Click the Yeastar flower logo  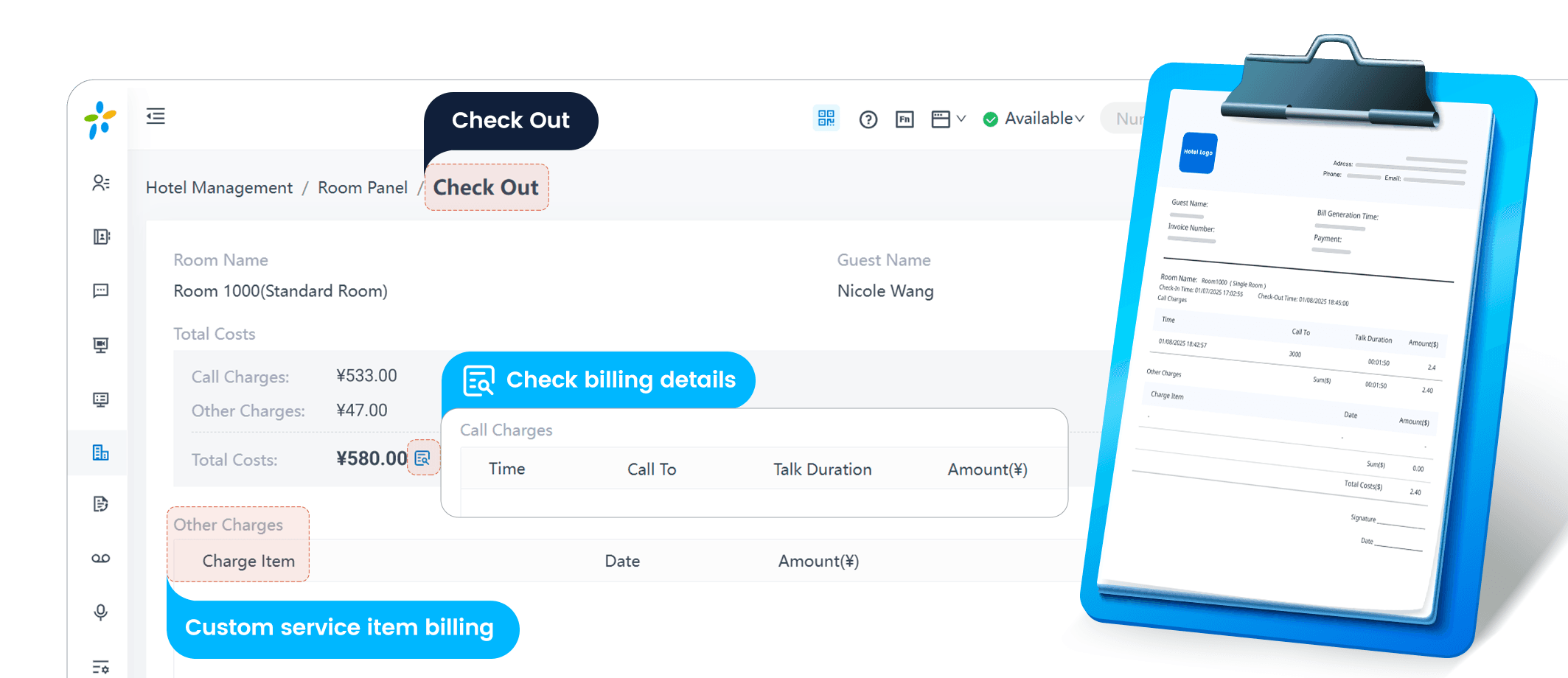tap(100, 120)
